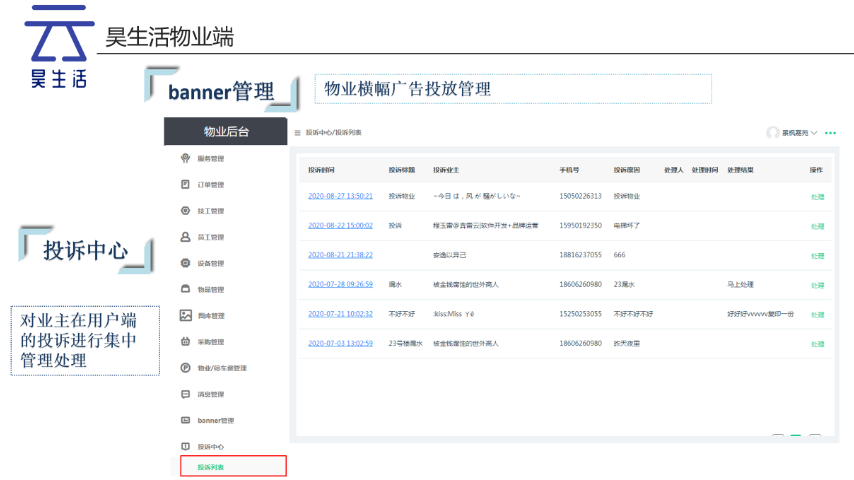The width and height of the screenshot is (854, 480).
Task: Click 处理 for the 电梯坏了 complaint
Action: coord(817,226)
